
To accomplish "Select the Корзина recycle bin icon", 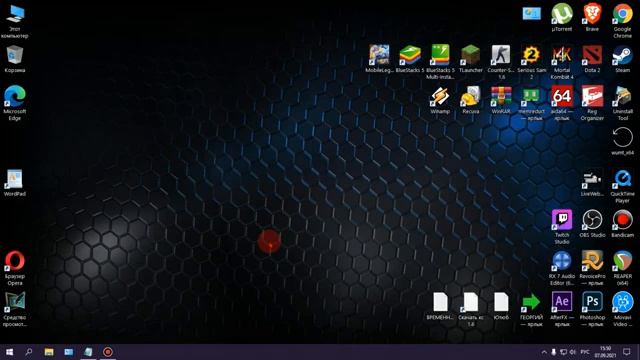I will coord(15,59).
